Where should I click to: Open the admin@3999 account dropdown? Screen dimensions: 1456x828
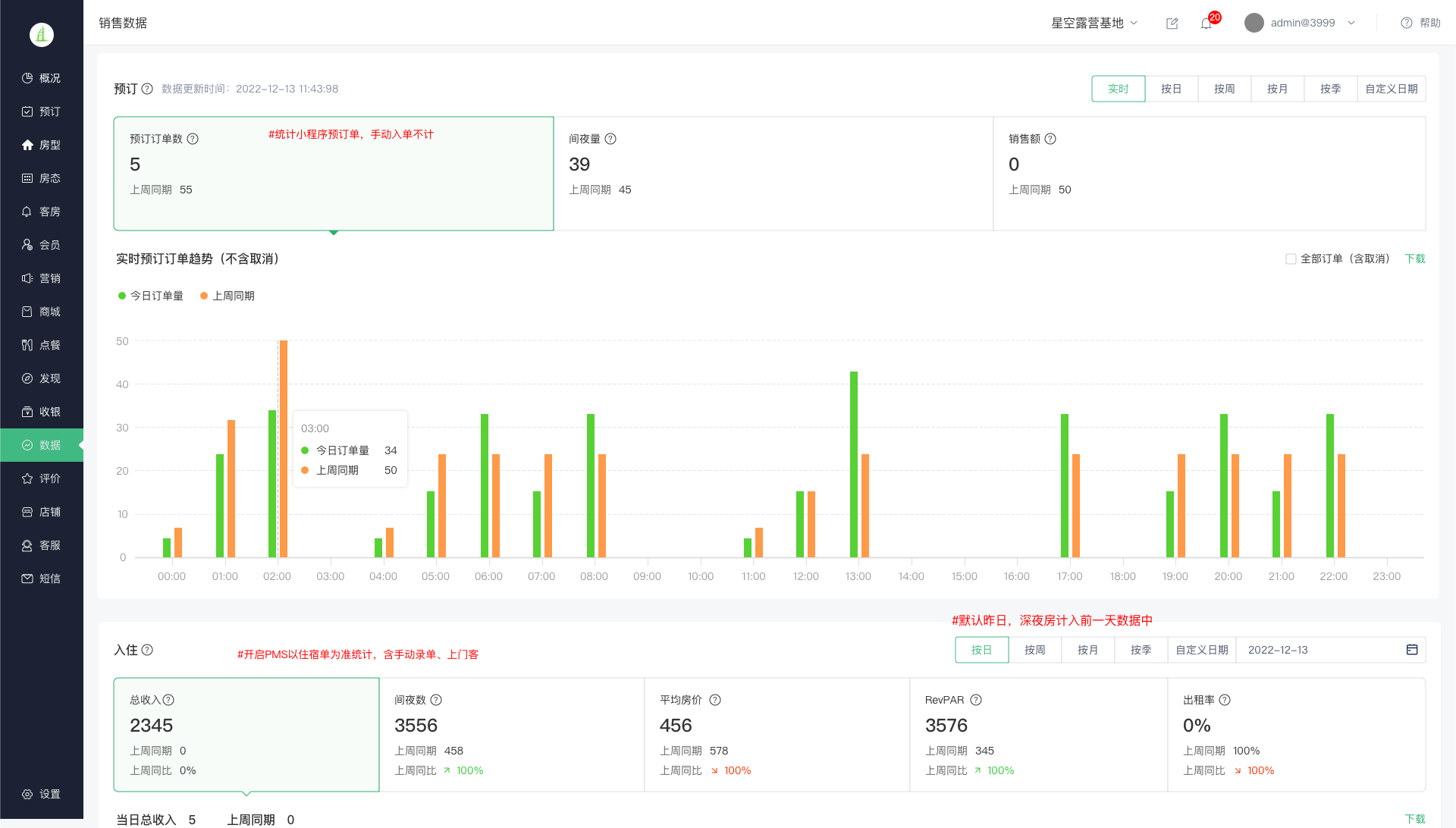(1301, 23)
